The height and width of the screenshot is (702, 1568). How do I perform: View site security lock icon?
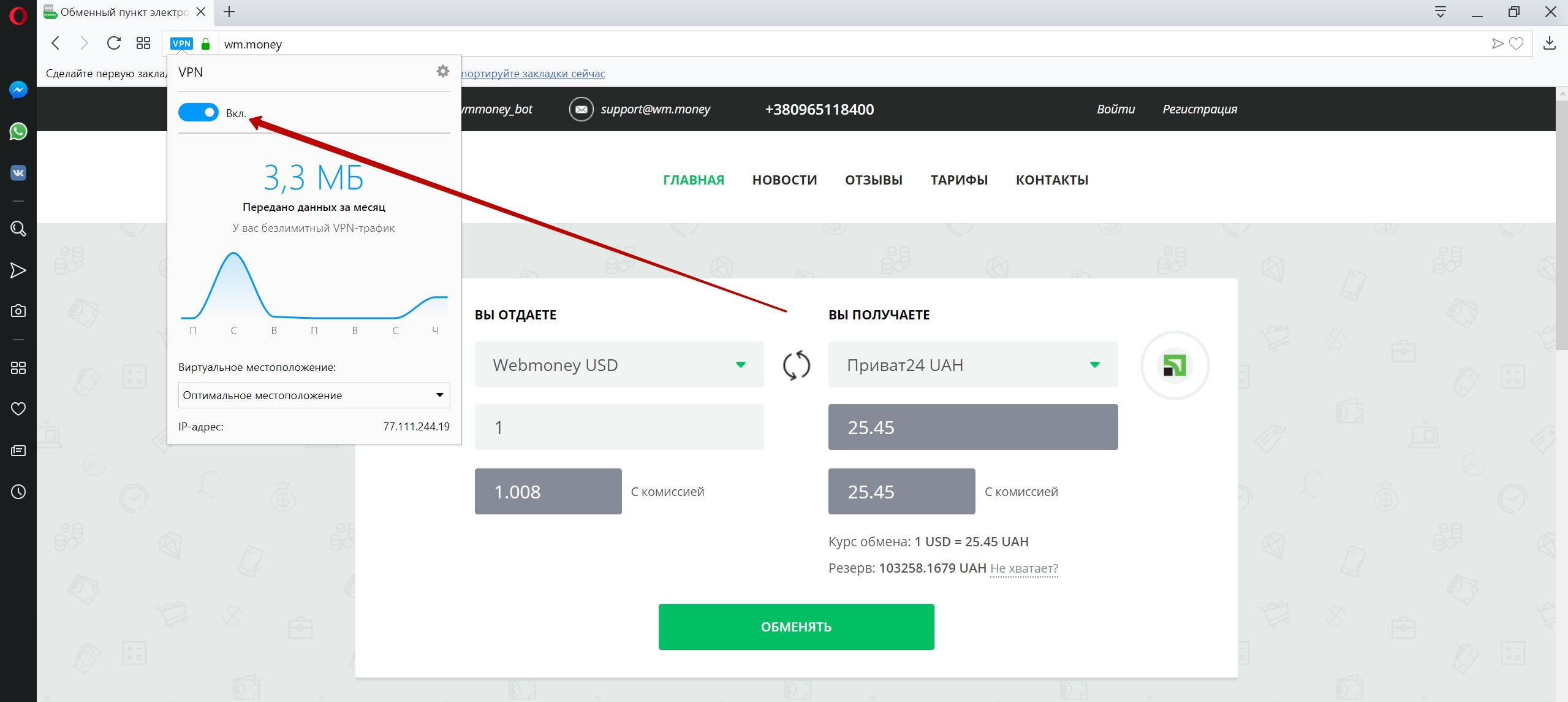pos(206,44)
